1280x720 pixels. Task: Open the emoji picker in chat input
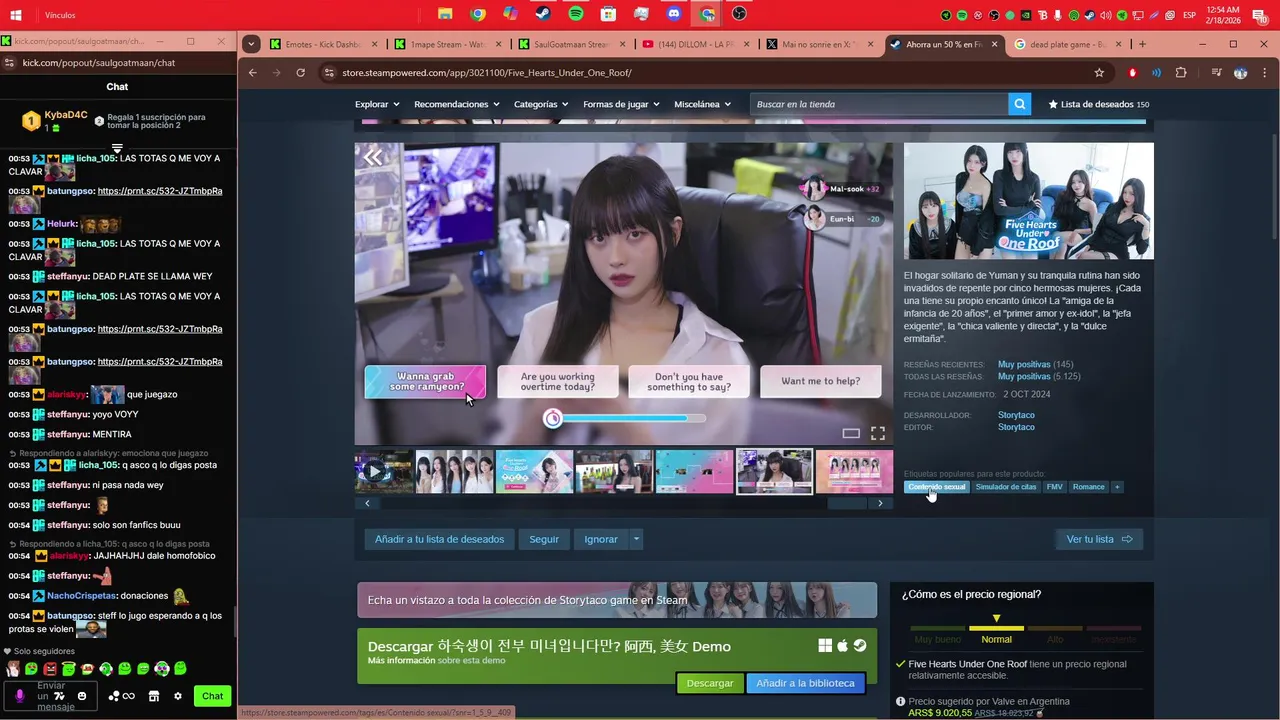(x=82, y=696)
